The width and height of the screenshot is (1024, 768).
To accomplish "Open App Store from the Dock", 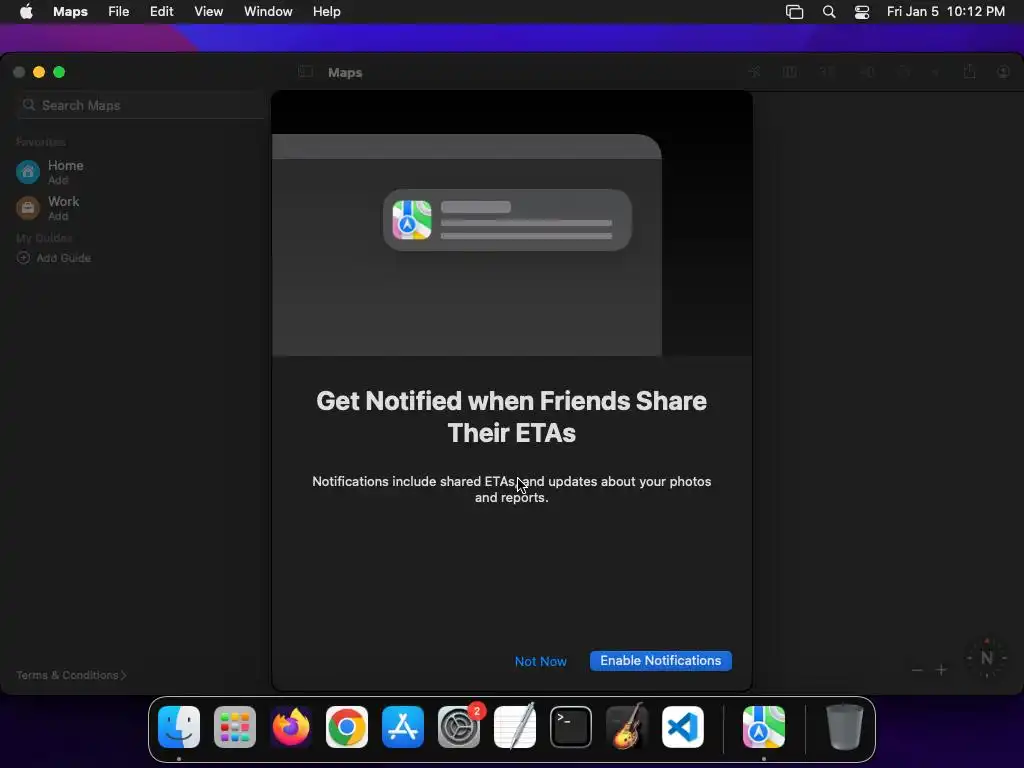I will [403, 727].
